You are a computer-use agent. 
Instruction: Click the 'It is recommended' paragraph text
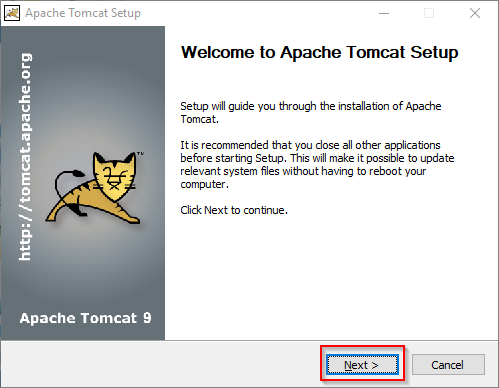[317, 165]
